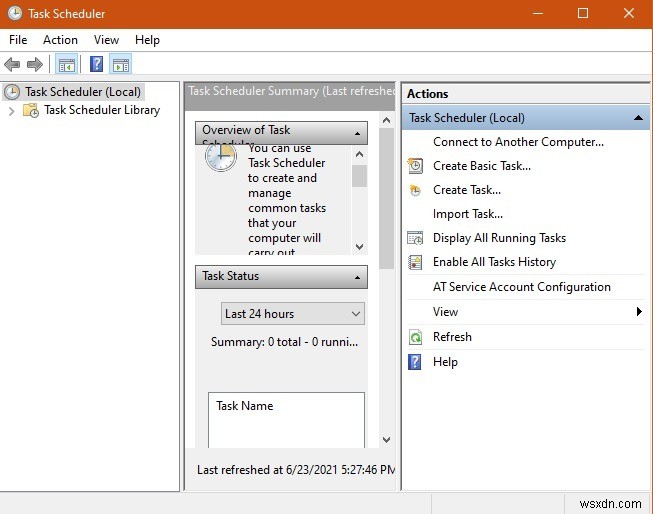This screenshot has height=514, width=653.
Task: Click the Summary: 0 total text
Action: coord(284,342)
